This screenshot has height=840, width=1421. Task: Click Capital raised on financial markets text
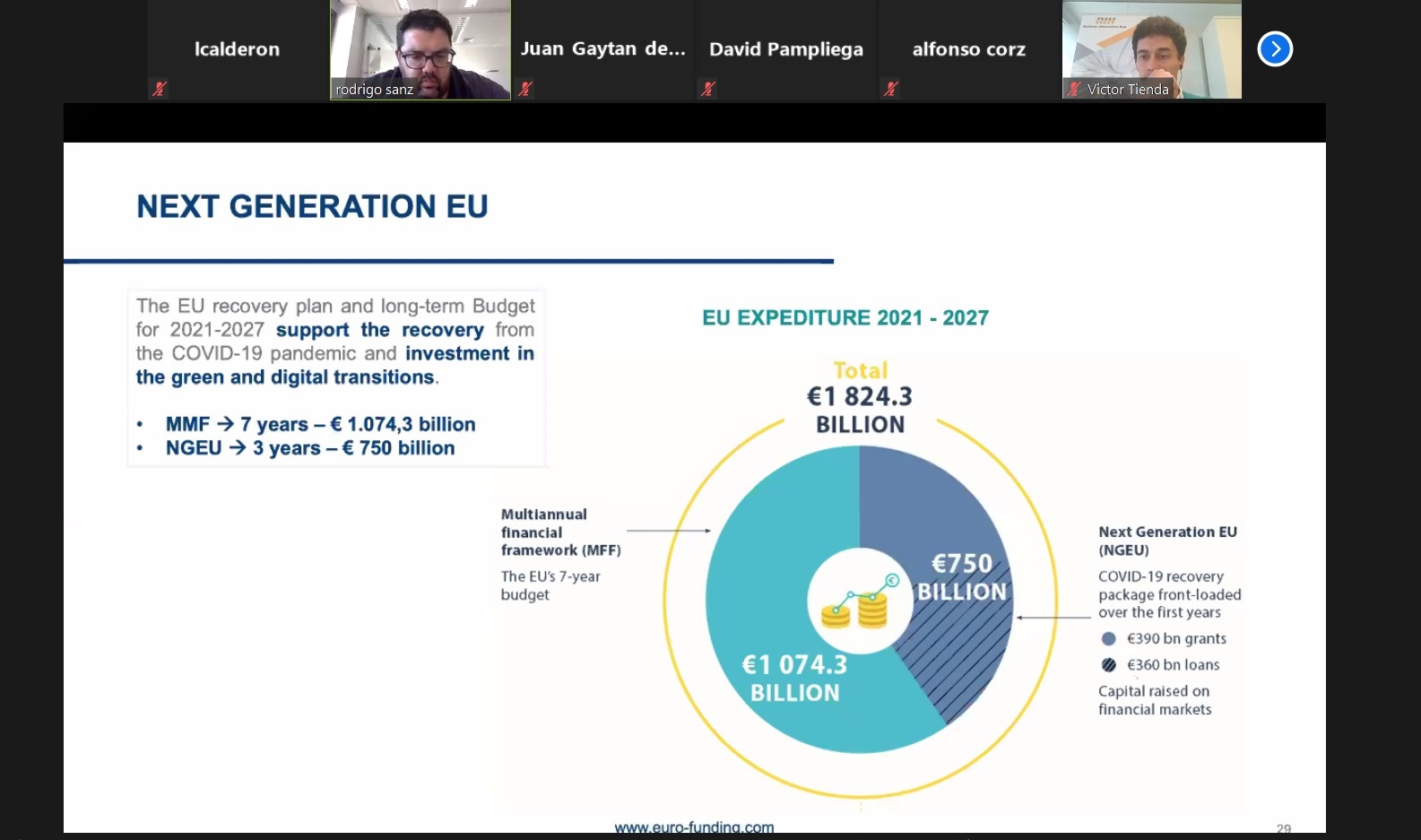tap(1155, 700)
